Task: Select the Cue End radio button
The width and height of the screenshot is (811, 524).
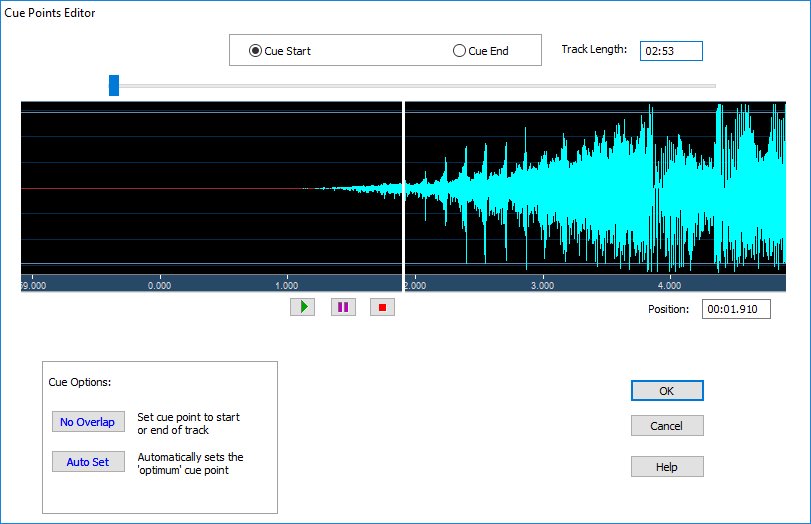Action: [x=480, y=51]
